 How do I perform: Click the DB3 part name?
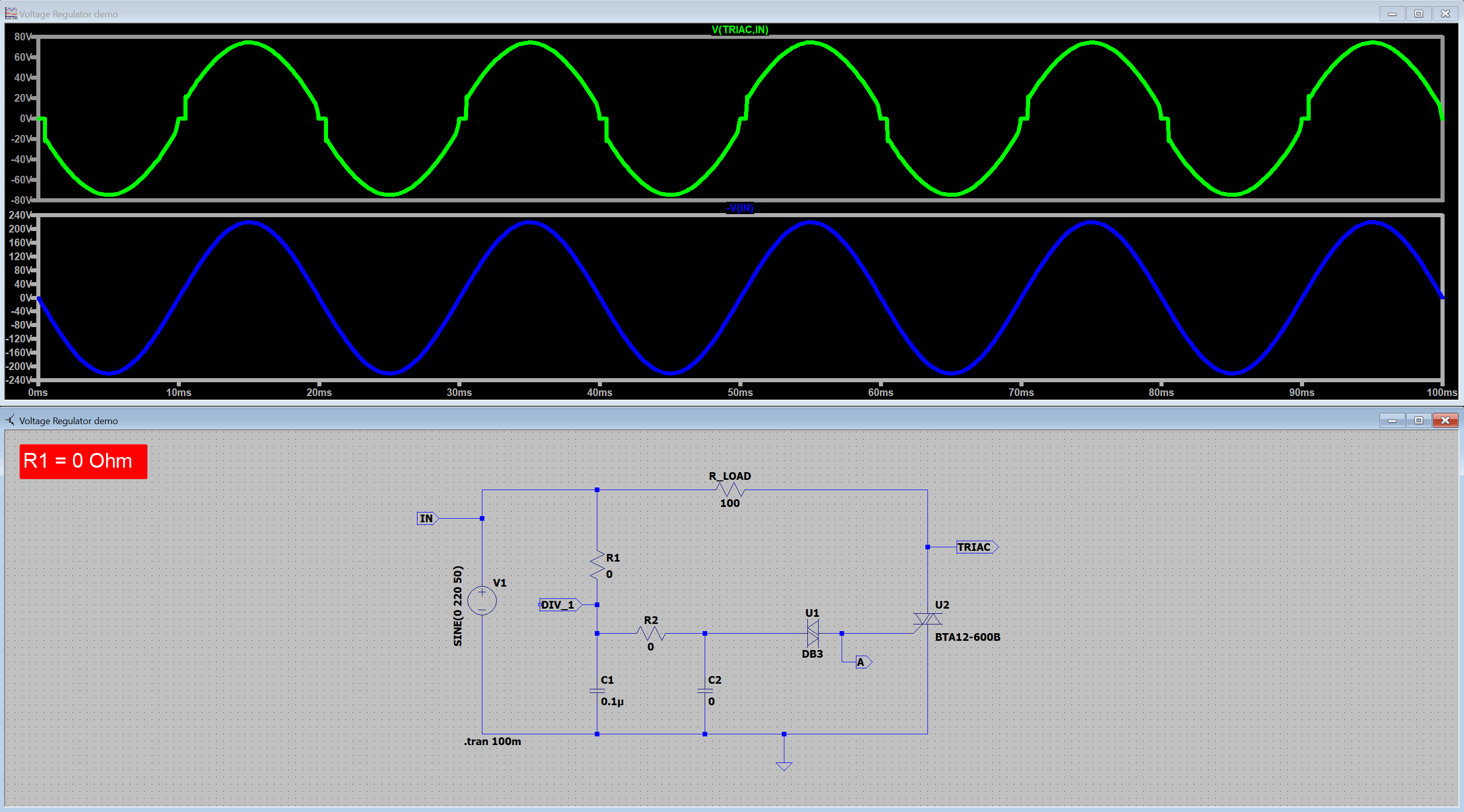tap(812, 654)
